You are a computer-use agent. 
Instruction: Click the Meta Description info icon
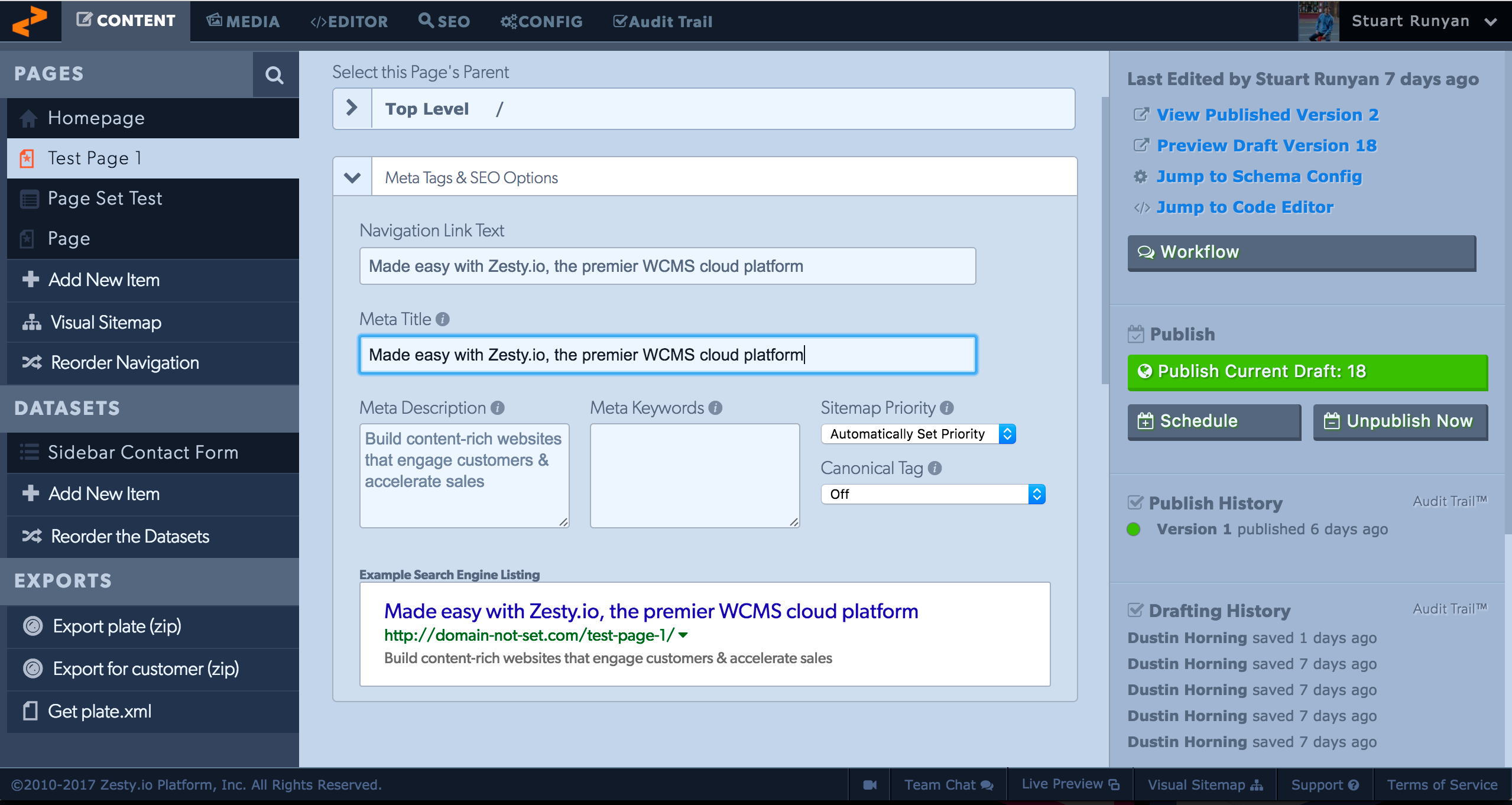coord(498,408)
